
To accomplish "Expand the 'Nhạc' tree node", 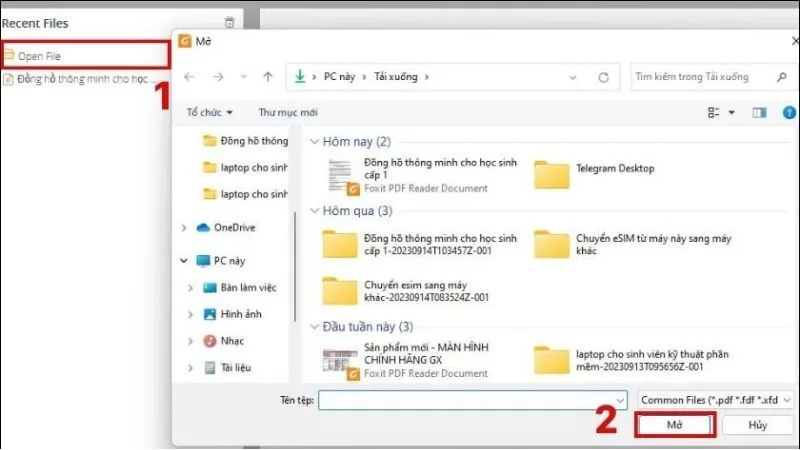I will (190, 341).
